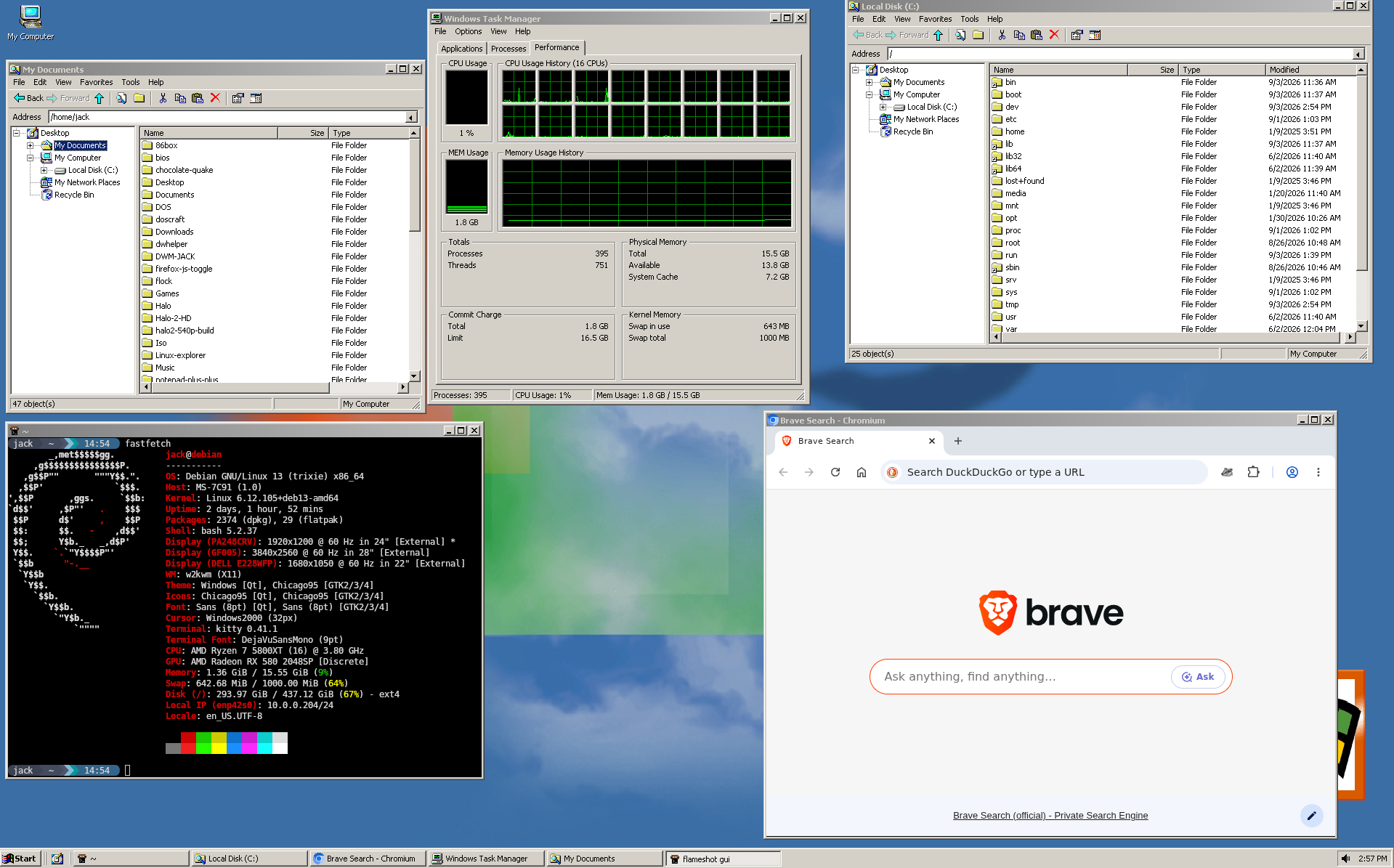Reload the Brave Search page
Viewport: 1394px width, 868px height.
(x=835, y=472)
